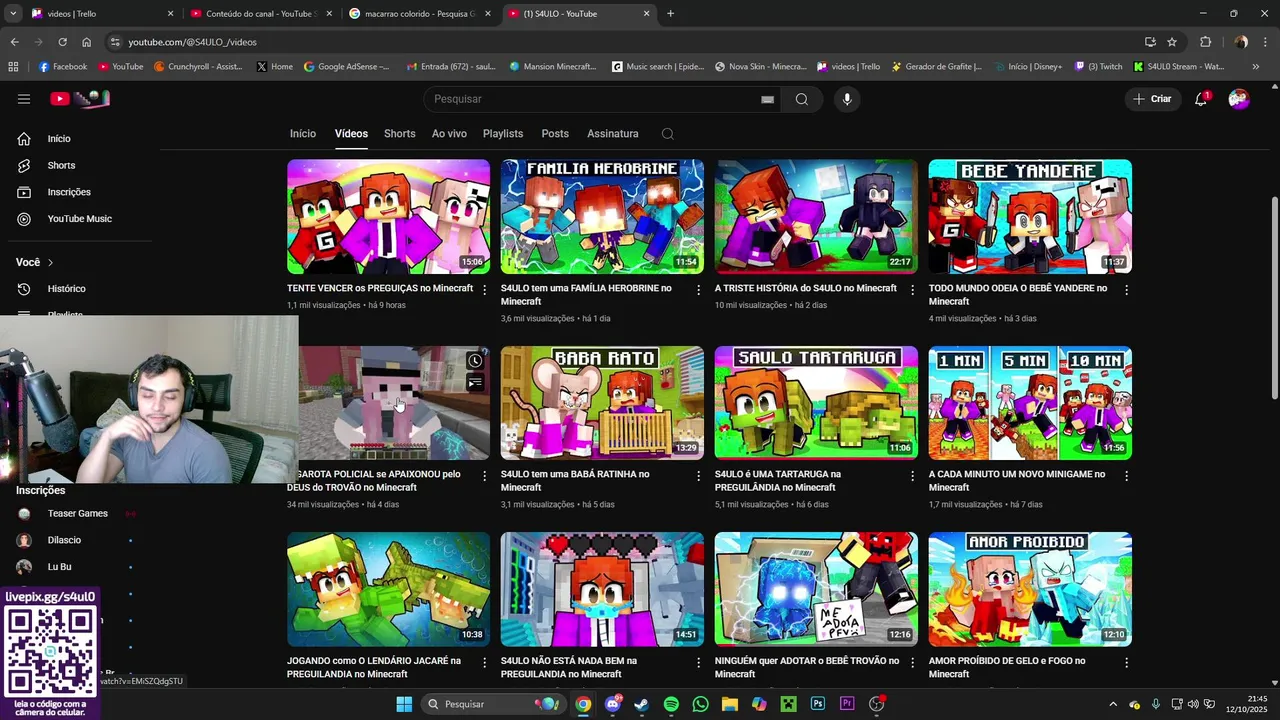Open options for TARTARUGA video
1280x720 pixels.
[912, 475]
